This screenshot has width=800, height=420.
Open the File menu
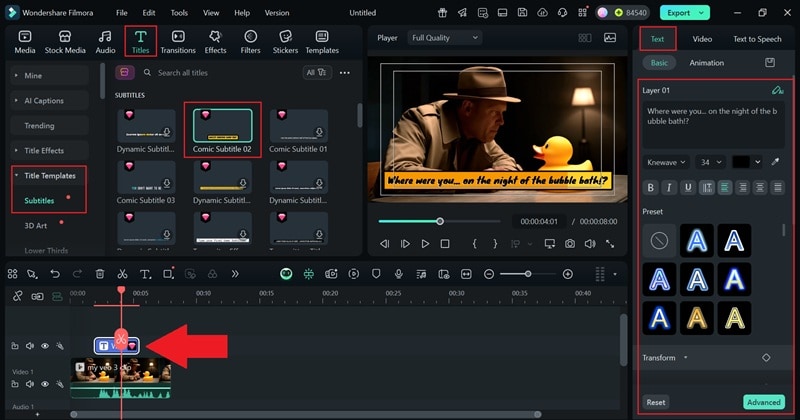click(121, 13)
